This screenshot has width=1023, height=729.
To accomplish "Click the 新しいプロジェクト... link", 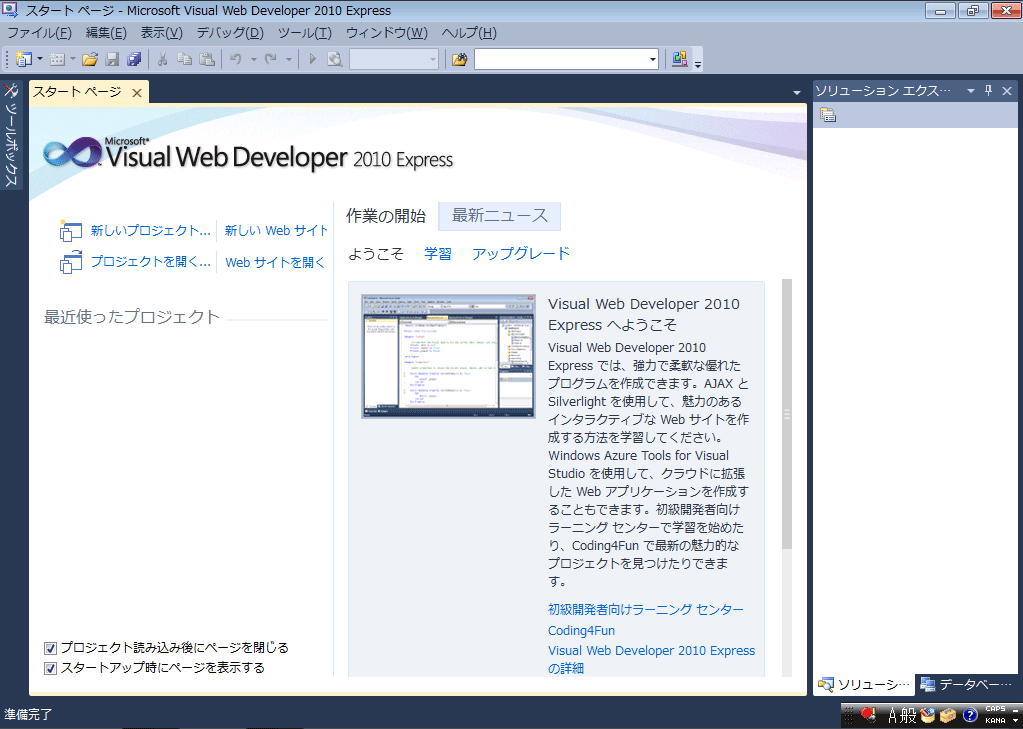I will 151,230.
